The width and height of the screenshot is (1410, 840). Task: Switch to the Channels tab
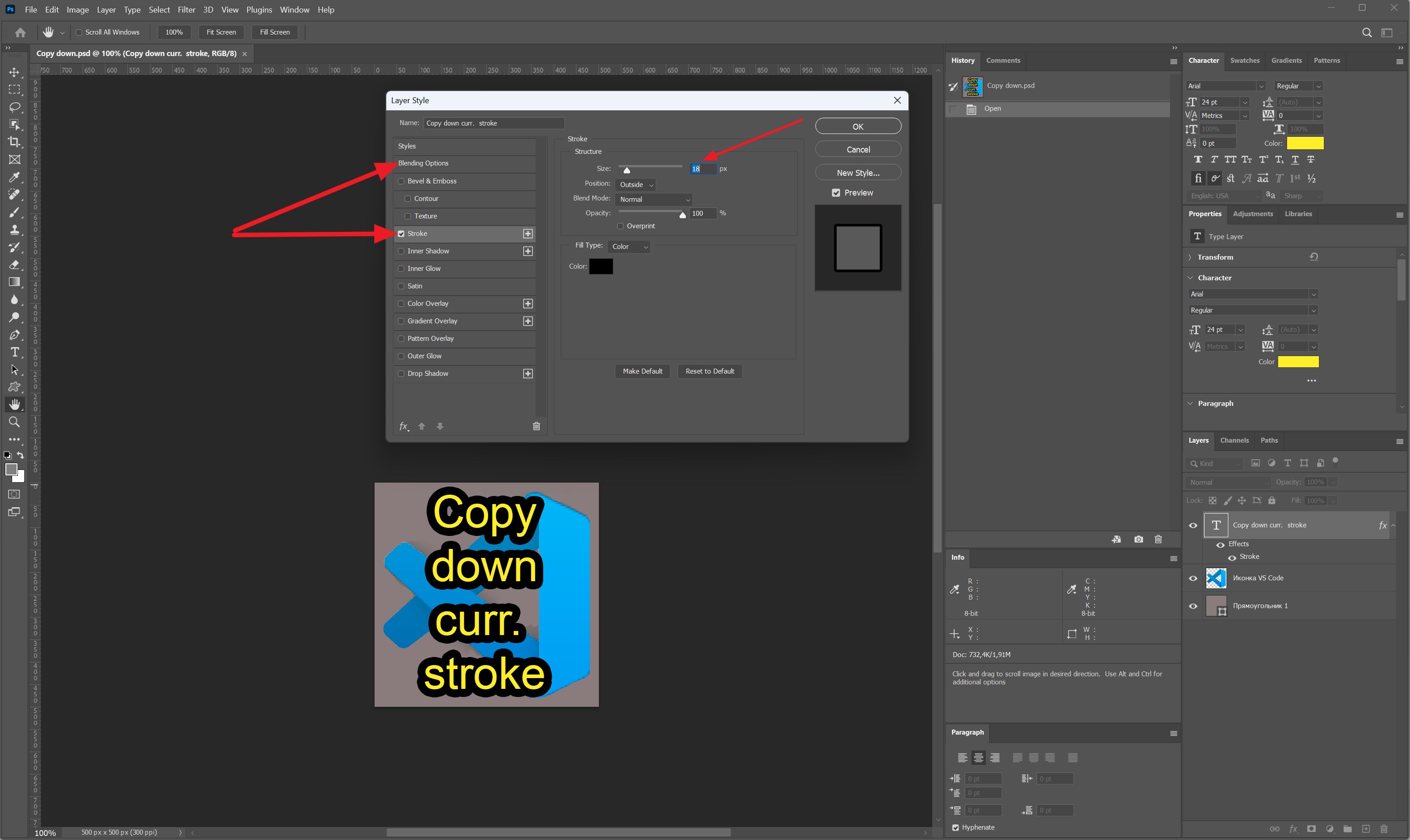tap(1234, 440)
